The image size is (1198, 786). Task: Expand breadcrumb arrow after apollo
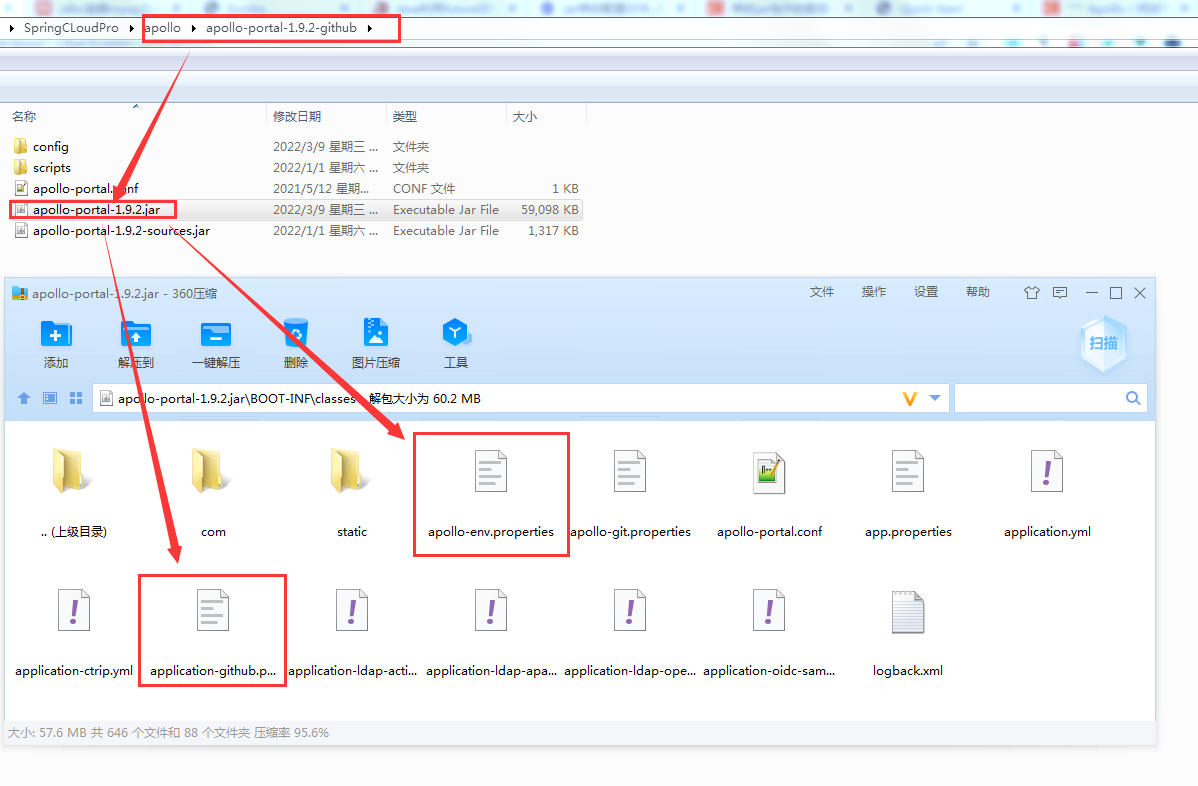pos(193,28)
